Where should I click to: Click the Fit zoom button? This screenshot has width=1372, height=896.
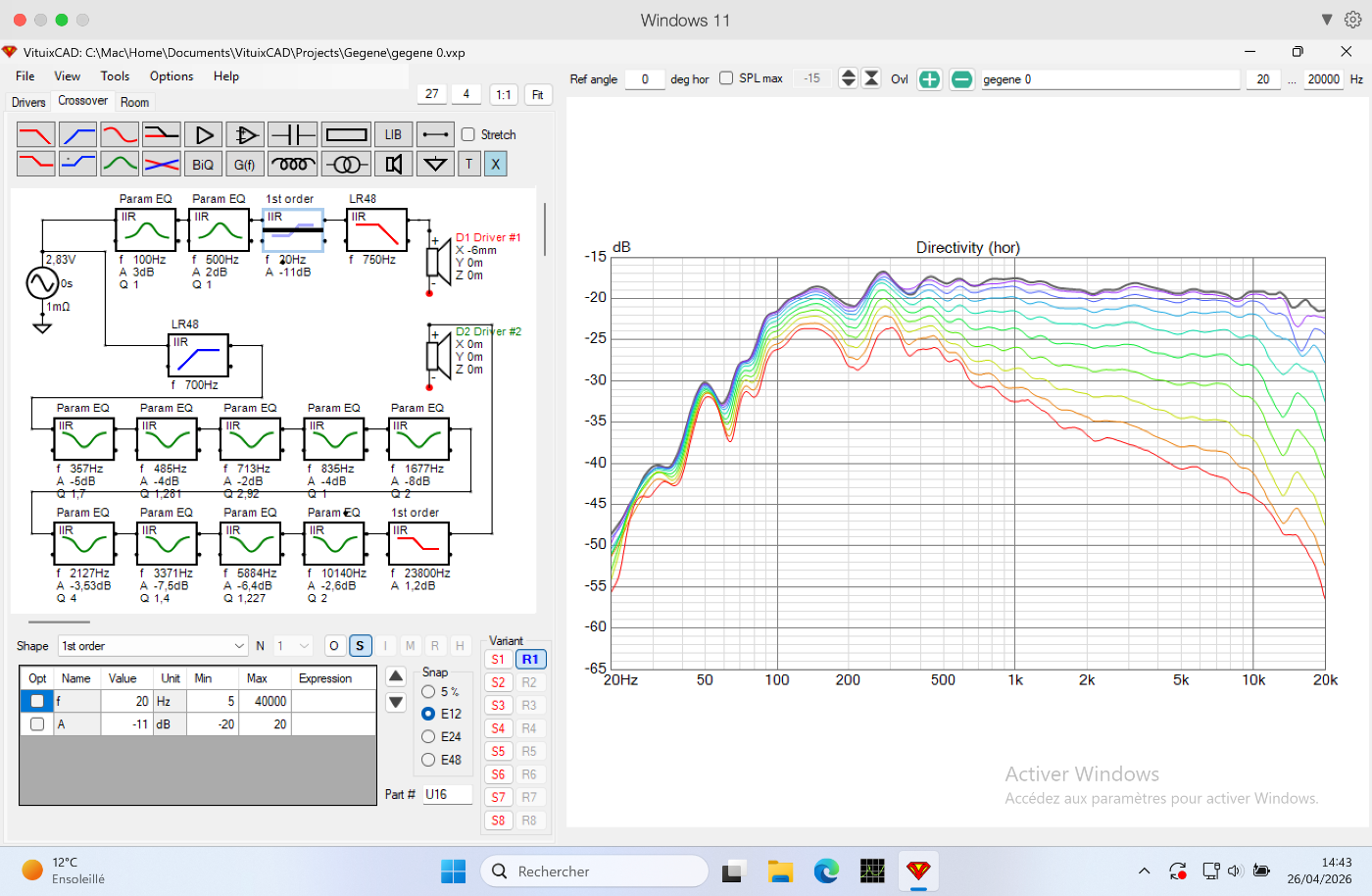[537, 95]
